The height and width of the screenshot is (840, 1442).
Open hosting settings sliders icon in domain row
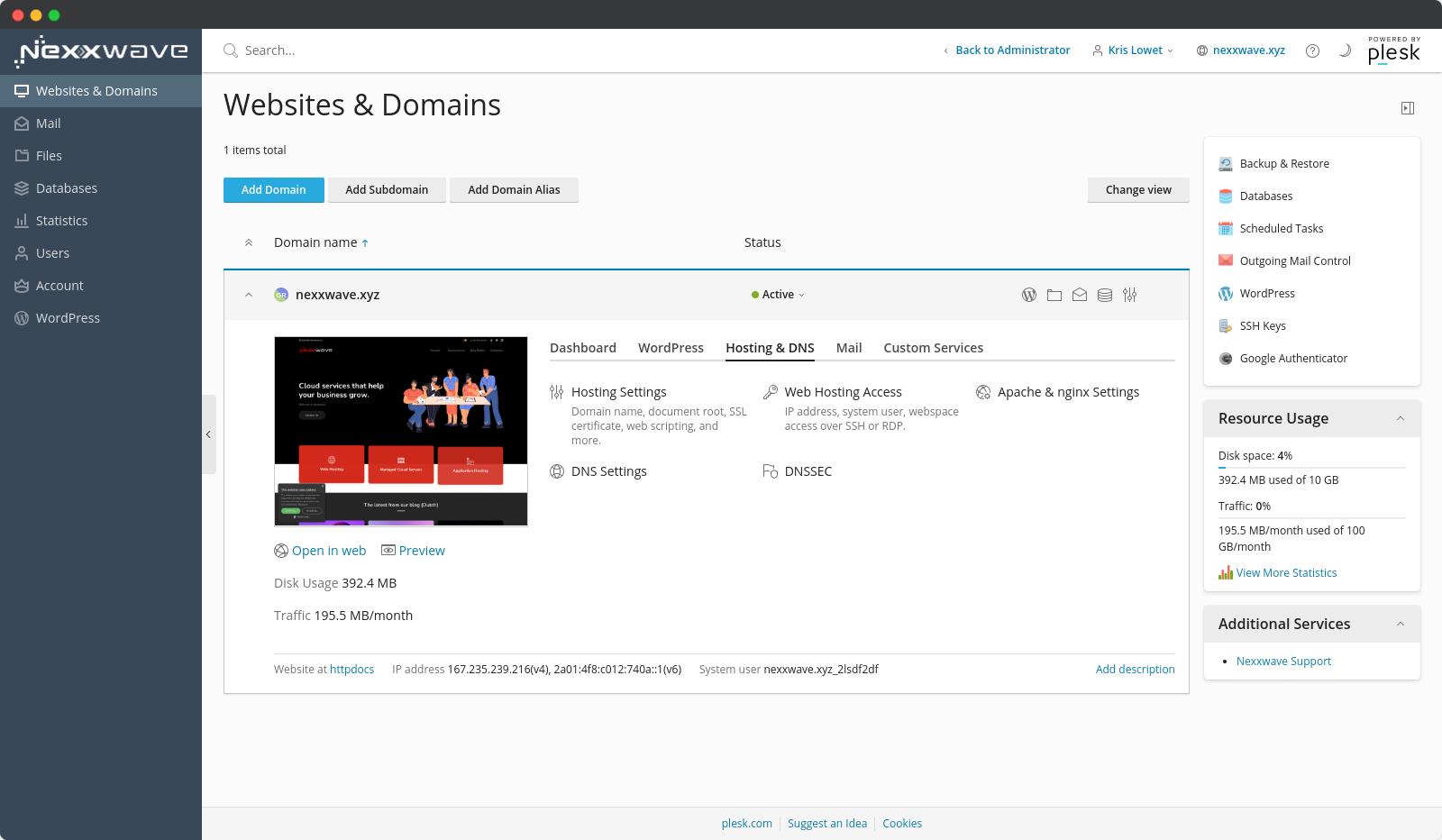click(1130, 295)
